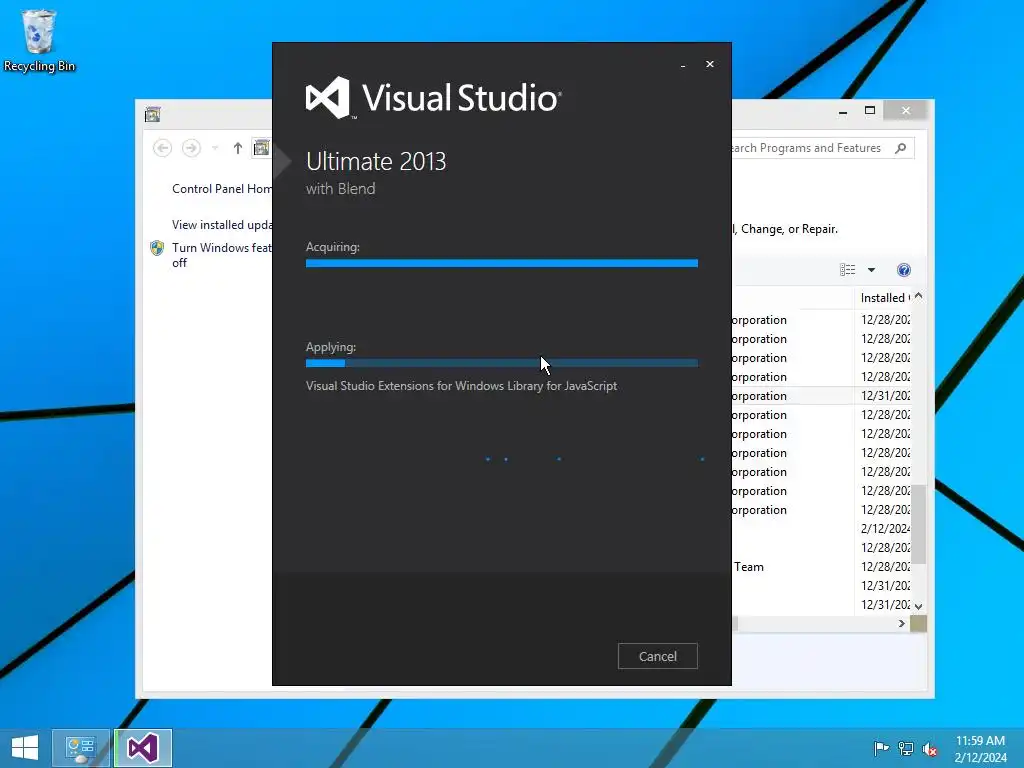Click the Programs and Features title bar icon
Image resolution: width=1024 pixels, height=768 pixels.
tap(153, 114)
